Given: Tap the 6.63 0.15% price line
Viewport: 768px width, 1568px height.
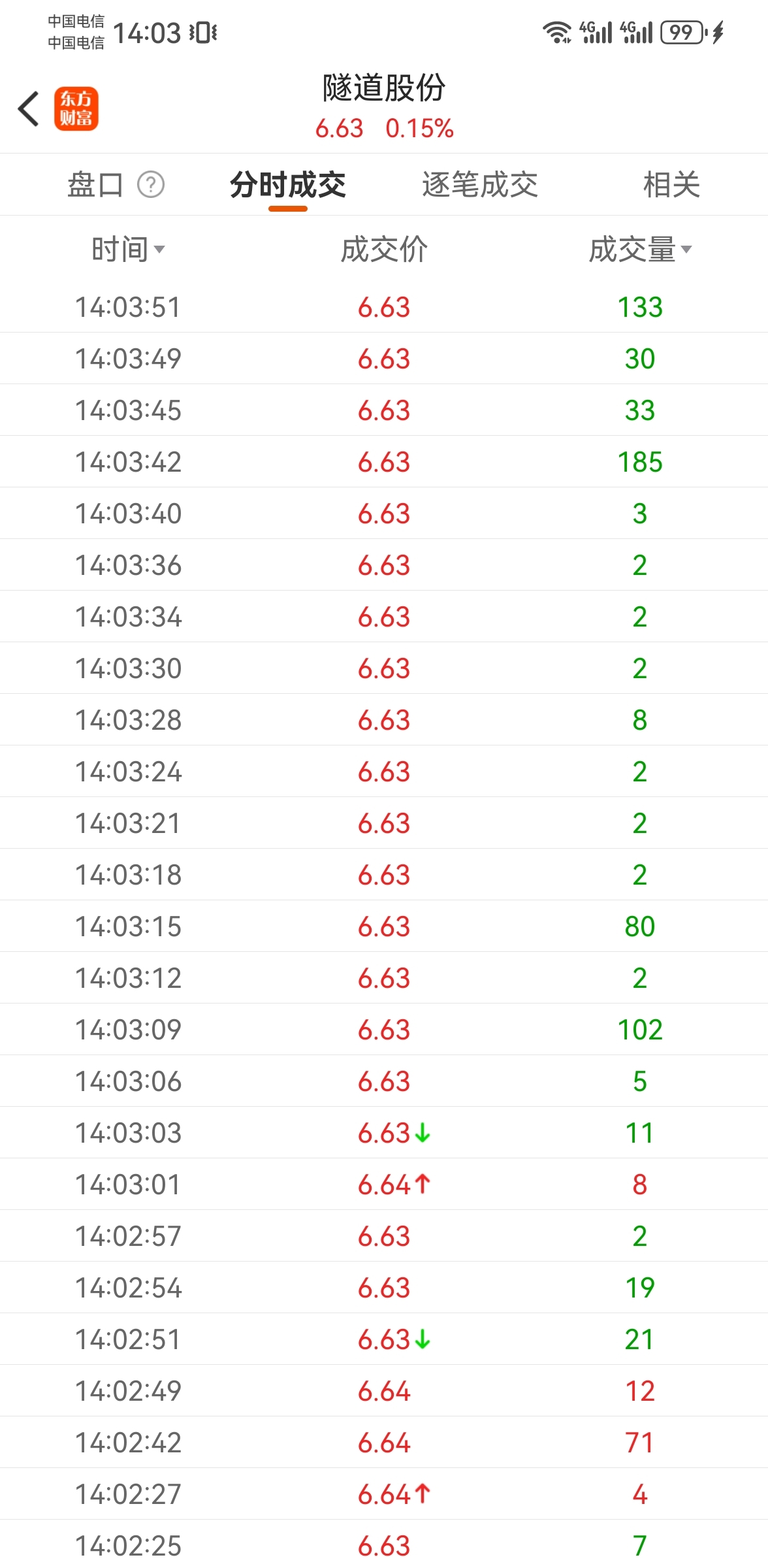Looking at the screenshot, I should pyautogui.click(x=384, y=128).
